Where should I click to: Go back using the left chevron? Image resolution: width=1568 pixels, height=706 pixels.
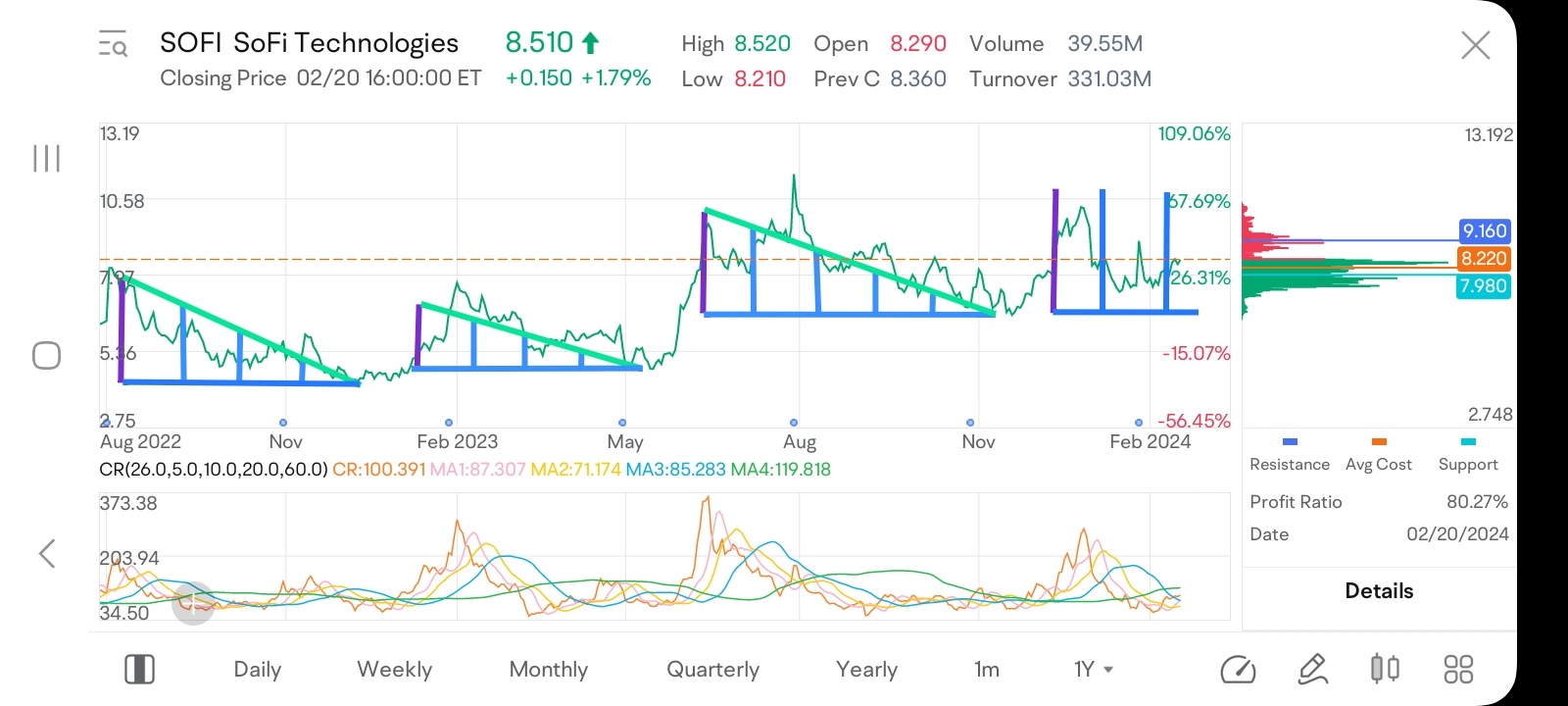pyautogui.click(x=46, y=553)
